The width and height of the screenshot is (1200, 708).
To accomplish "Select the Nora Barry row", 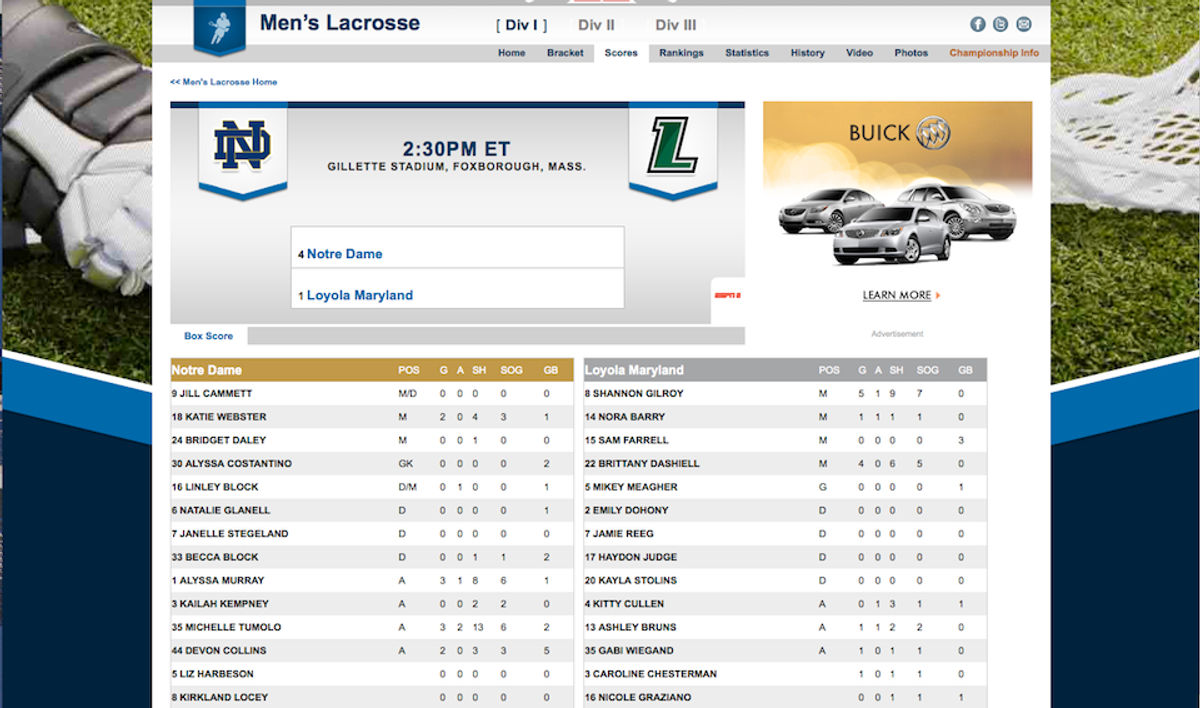I will pyautogui.click(x=785, y=417).
